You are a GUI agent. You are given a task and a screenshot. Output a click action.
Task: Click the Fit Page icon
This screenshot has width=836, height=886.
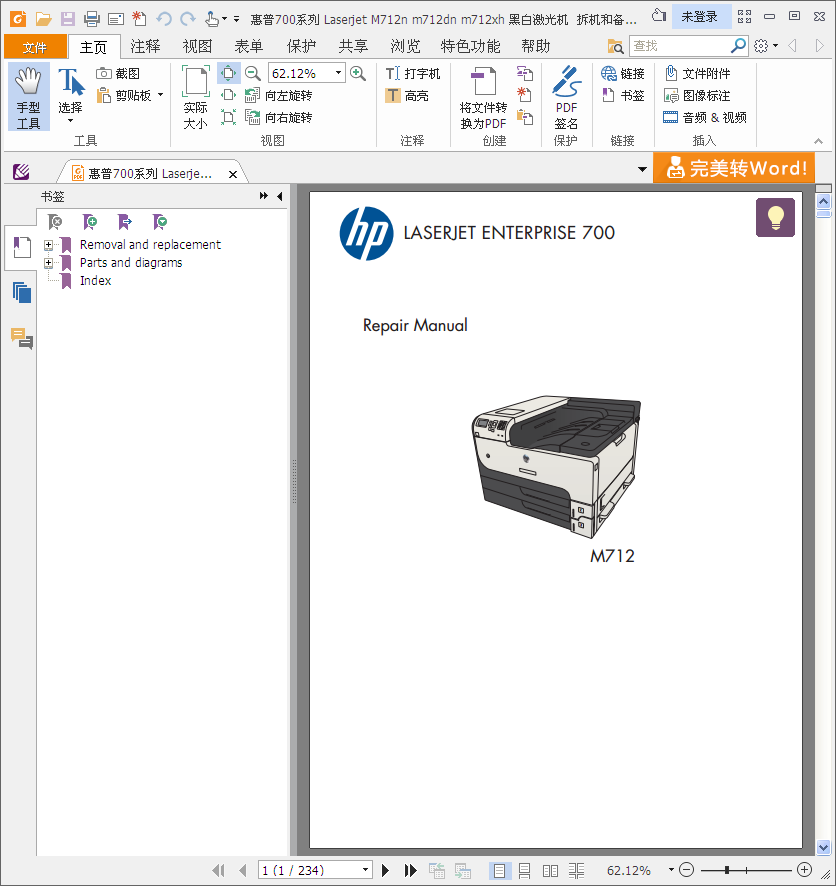pyautogui.click(x=228, y=73)
